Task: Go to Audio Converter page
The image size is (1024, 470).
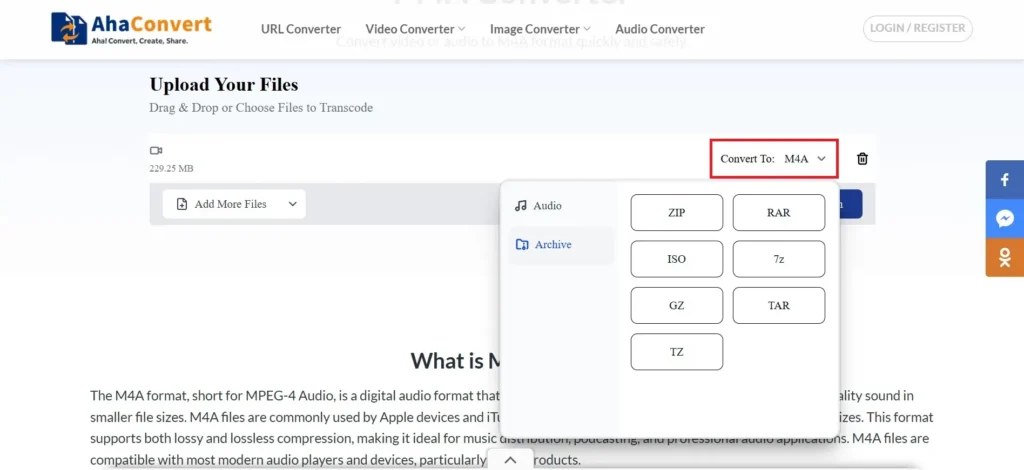Action: [x=660, y=29]
